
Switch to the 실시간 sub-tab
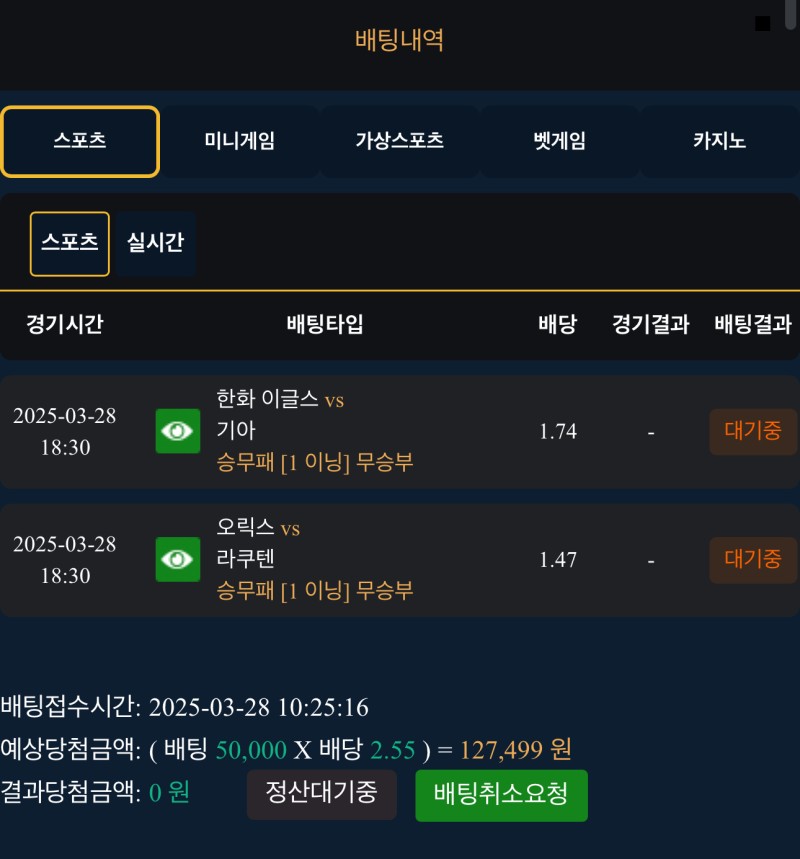[x=155, y=243]
